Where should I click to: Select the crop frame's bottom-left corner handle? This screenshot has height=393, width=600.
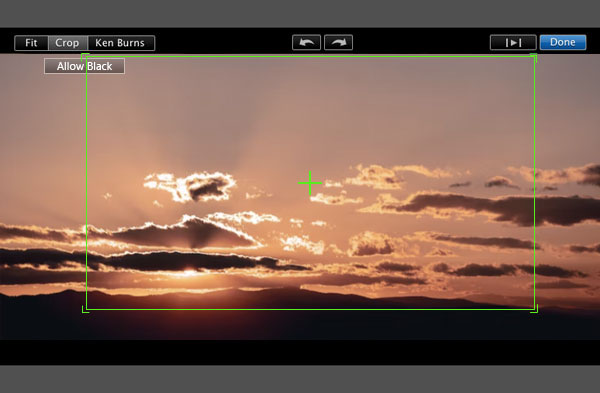(85, 309)
